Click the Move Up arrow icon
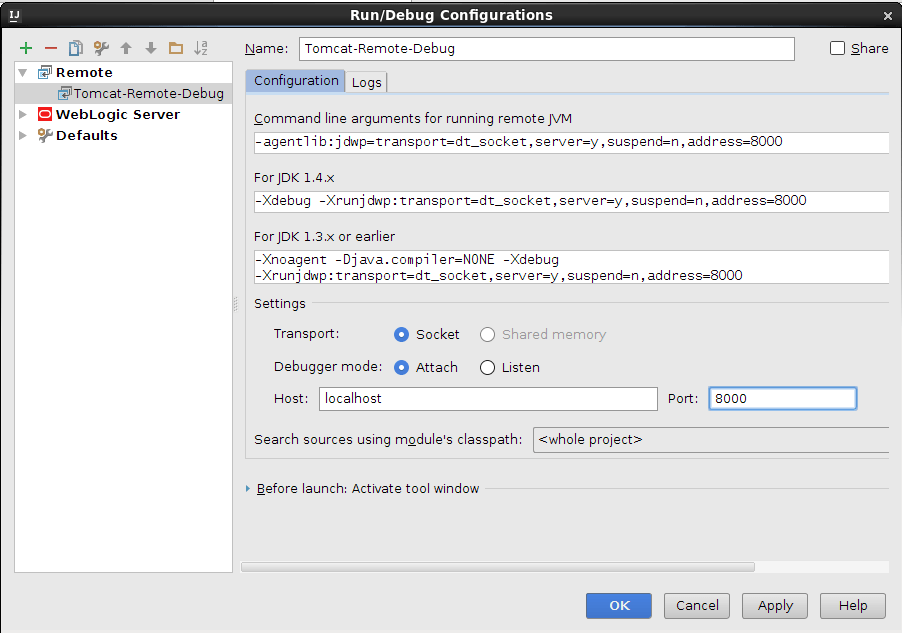902x633 pixels. tap(126, 48)
